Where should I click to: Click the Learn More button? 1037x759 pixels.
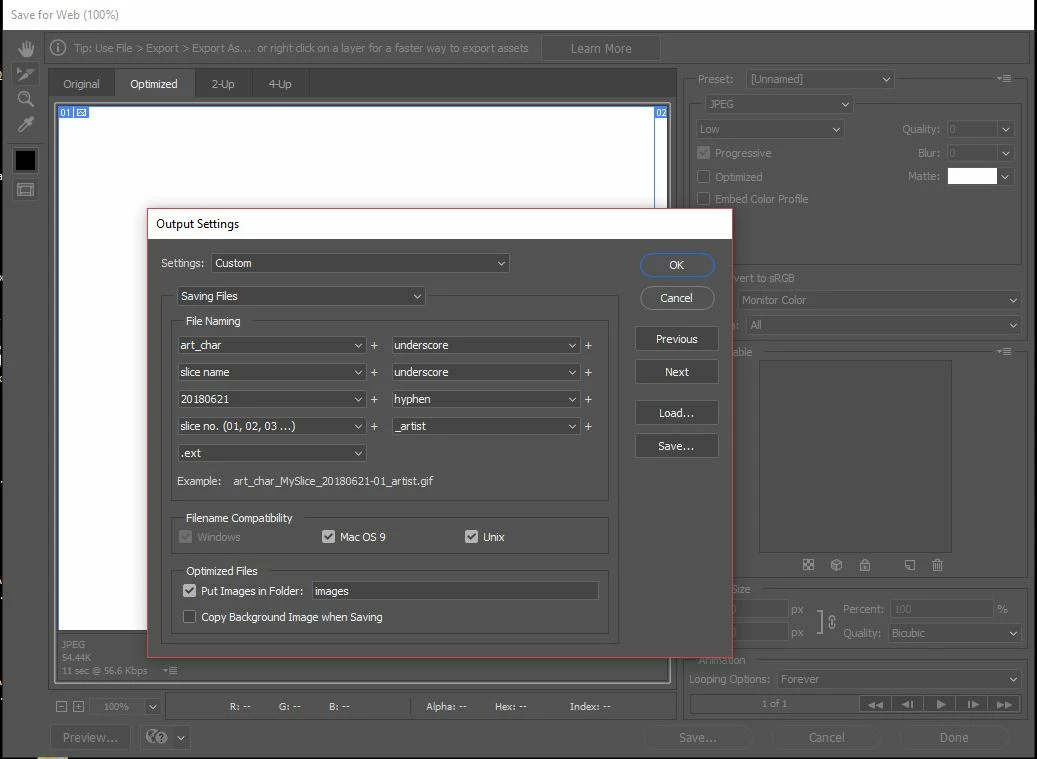pos(601,48)
